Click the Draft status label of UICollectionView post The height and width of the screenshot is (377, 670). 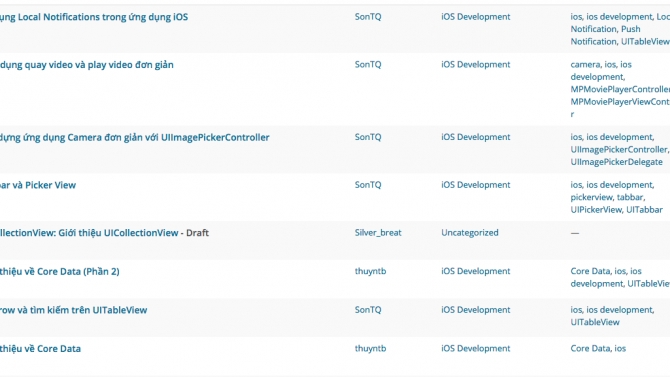(197, 233)
